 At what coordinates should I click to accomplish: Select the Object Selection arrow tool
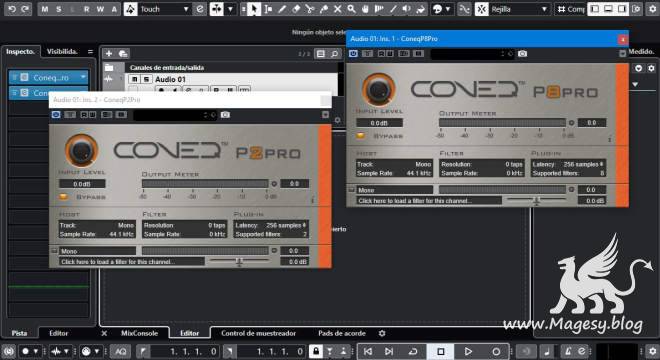[x=254, y=9]
